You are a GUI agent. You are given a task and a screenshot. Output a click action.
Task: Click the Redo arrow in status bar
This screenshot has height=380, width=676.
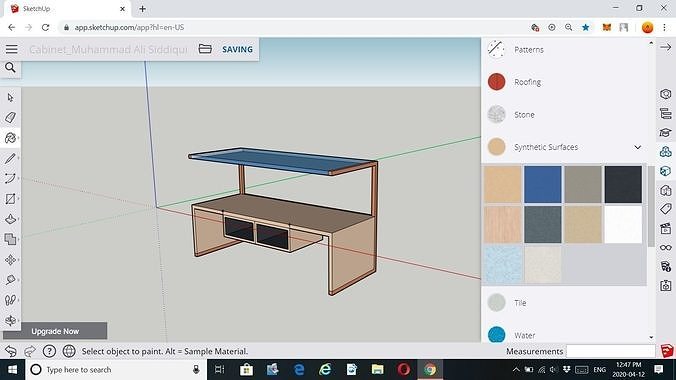[x=30, y=351]
